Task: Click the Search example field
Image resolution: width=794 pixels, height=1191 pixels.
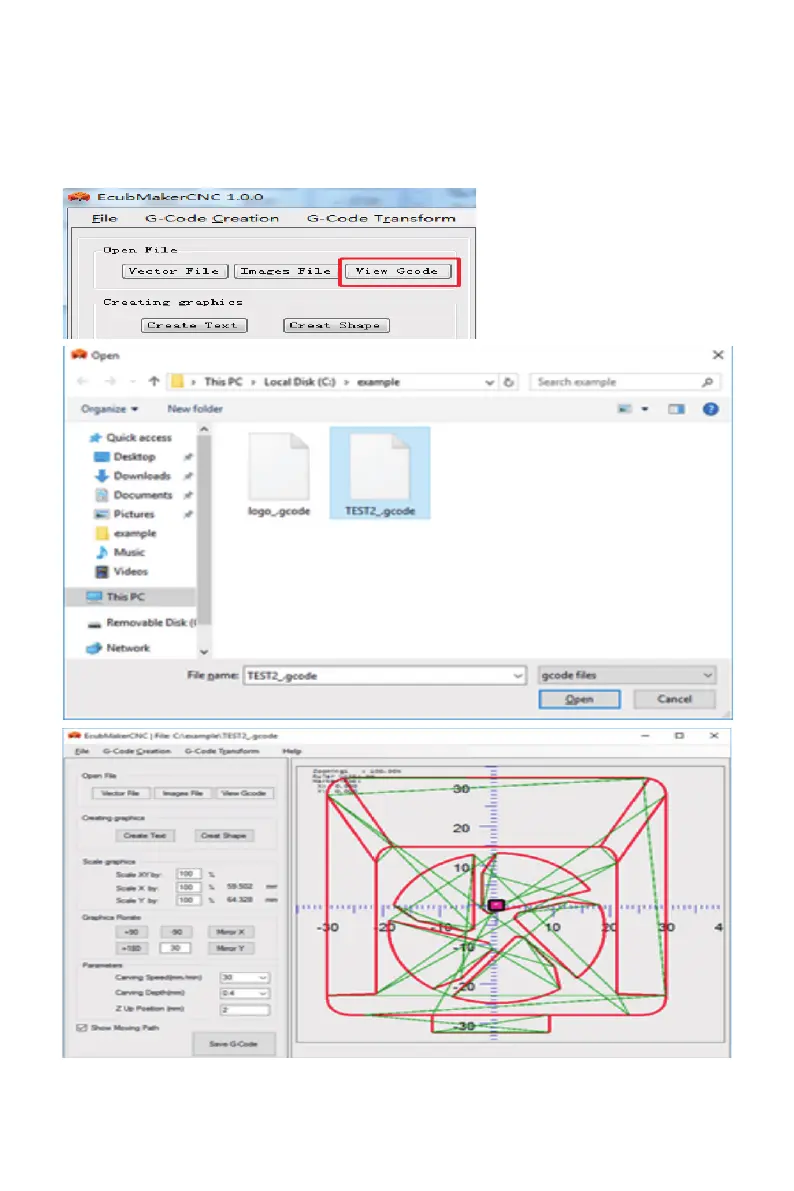Action: coord(617,382)
